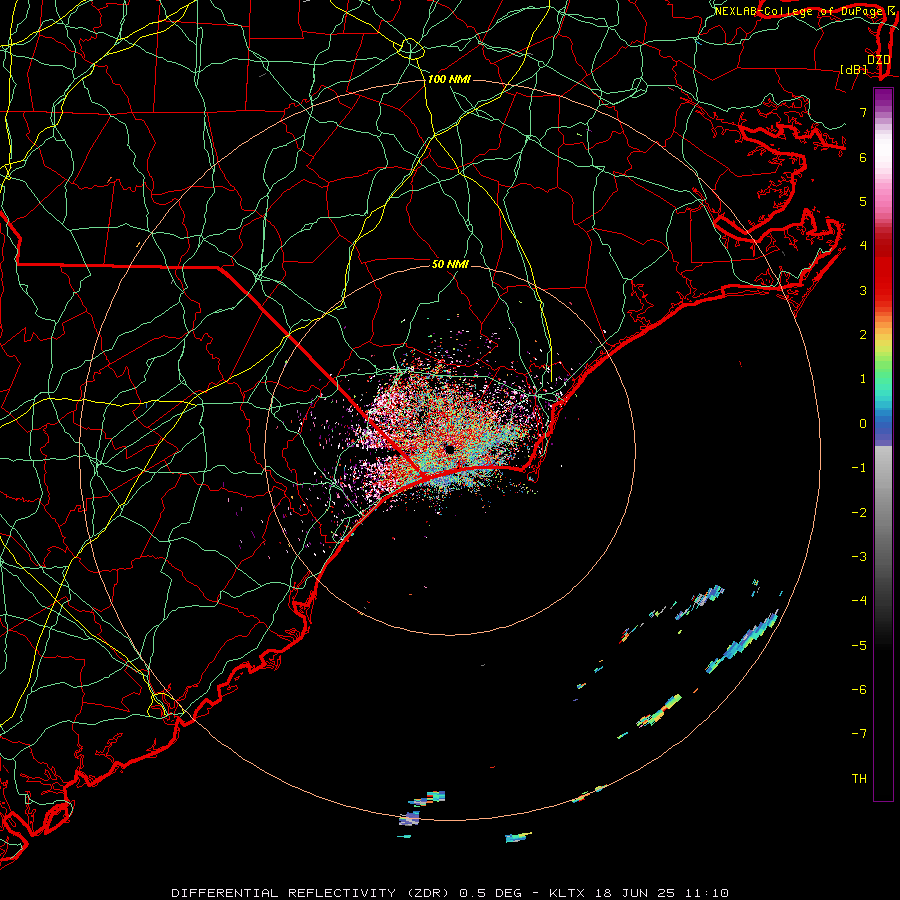The width and height of the screenshot is (900, 900).
Task: Click the legend value 7
Action: click(x=863, y=112)
